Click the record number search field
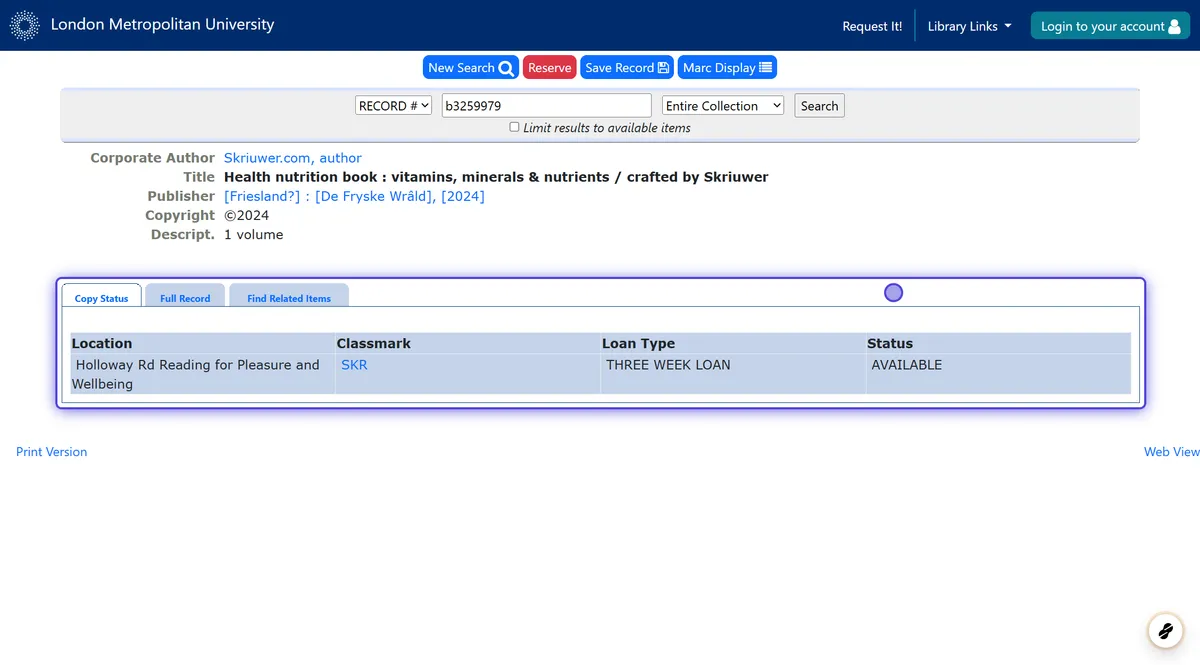 point(547,105)
